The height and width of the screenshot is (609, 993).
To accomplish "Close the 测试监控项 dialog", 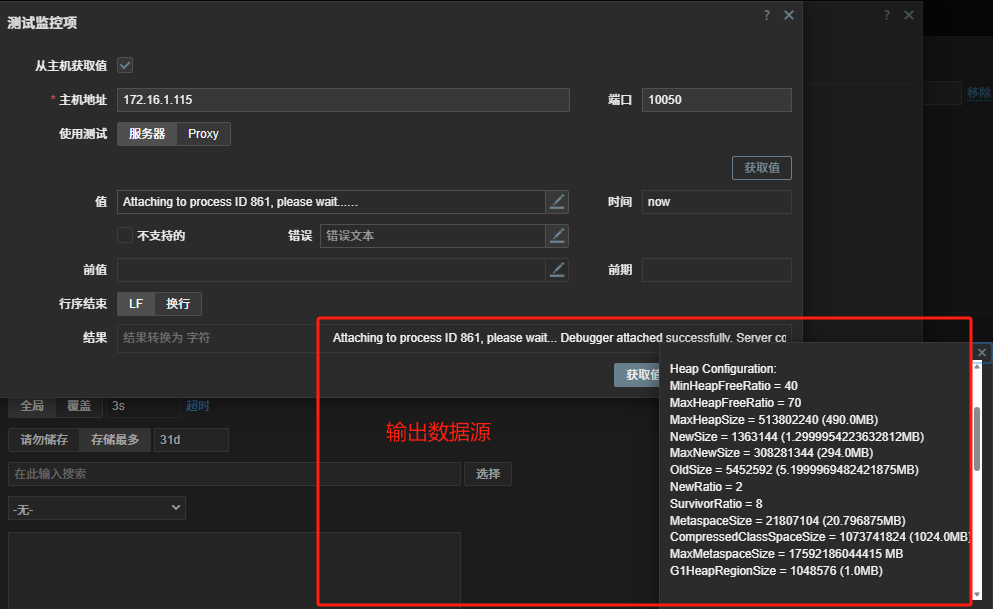I will [789, 15].
